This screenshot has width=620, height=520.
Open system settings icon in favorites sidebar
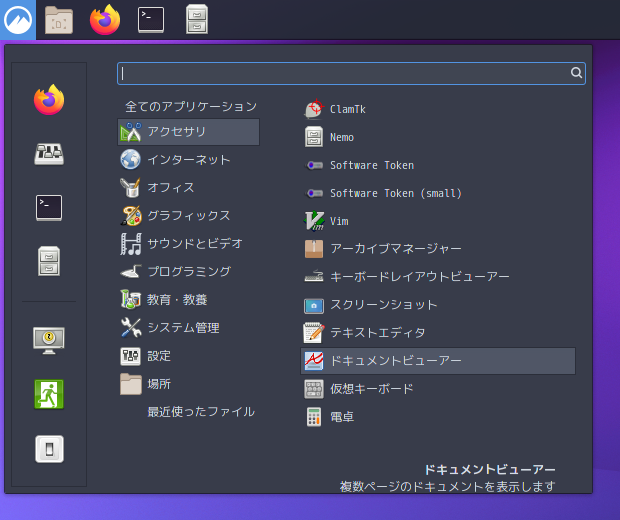tap(49, 154)
